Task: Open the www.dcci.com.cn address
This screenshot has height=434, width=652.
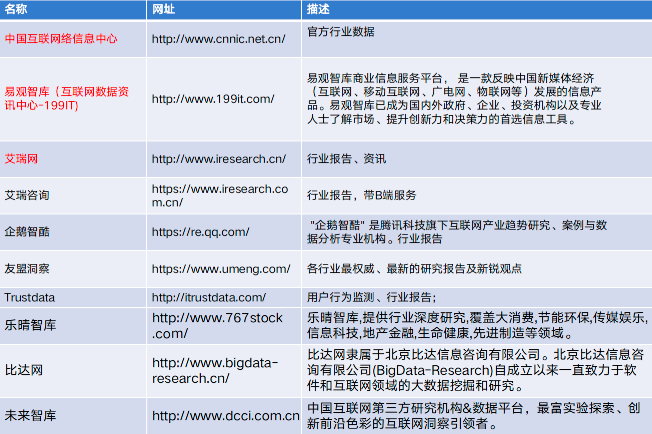Action: 225,415
